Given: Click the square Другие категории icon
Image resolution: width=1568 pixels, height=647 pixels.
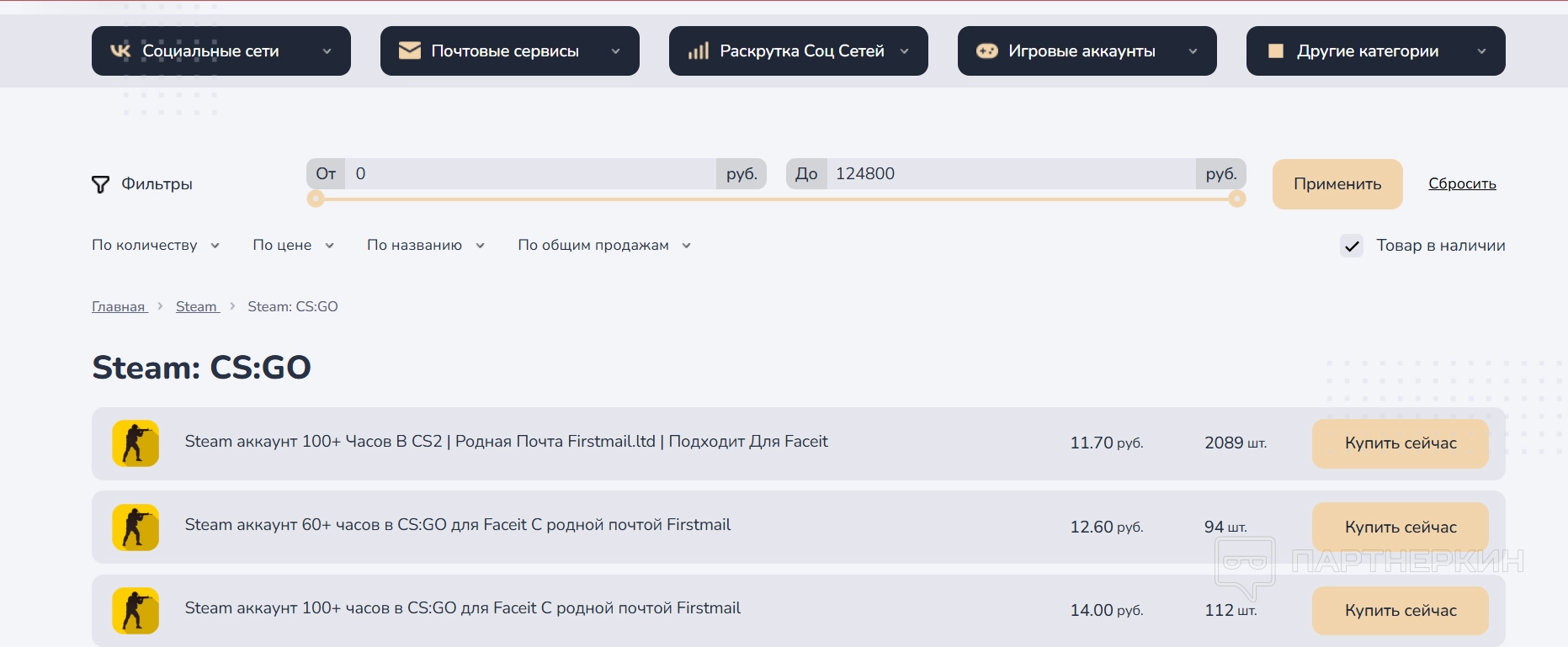Looking at the screenshot, I should tap(1276, 51).
